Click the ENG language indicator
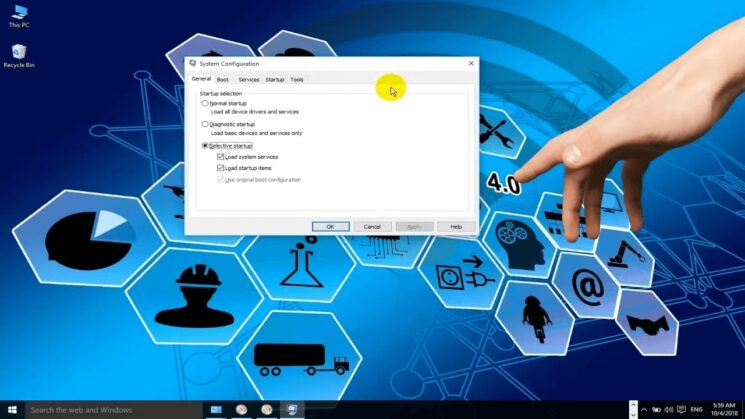Image resolution: width=745 pixels, height=419 pixels. pos(697,409)
